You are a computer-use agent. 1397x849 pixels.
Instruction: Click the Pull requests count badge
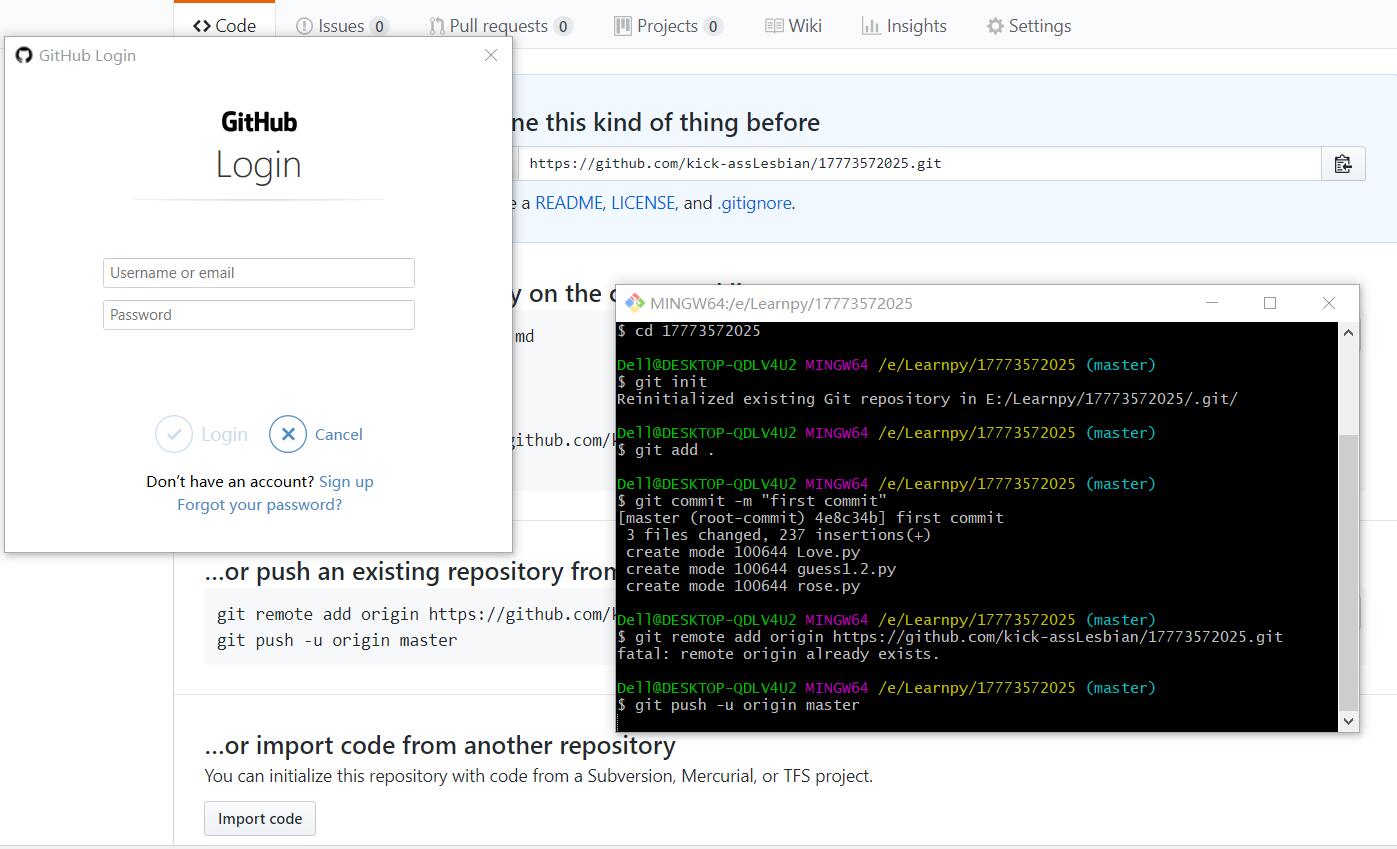point(563,27)
